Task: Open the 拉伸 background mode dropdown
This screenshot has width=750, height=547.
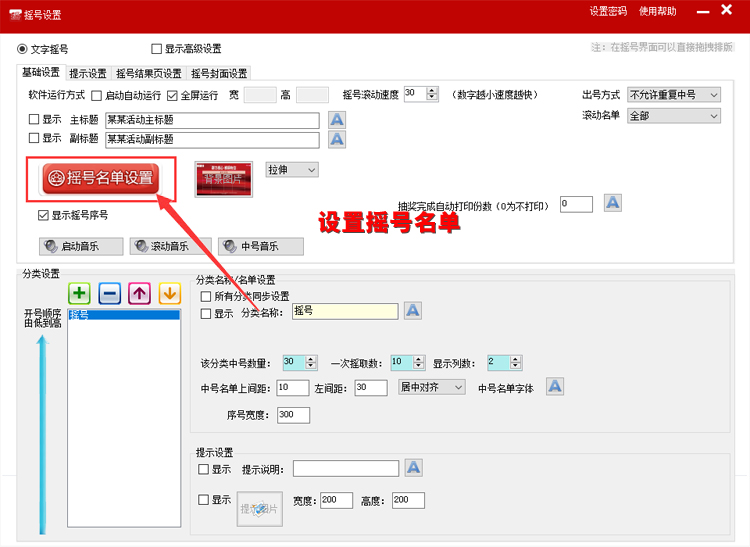Action: click(x=292, y=170)
